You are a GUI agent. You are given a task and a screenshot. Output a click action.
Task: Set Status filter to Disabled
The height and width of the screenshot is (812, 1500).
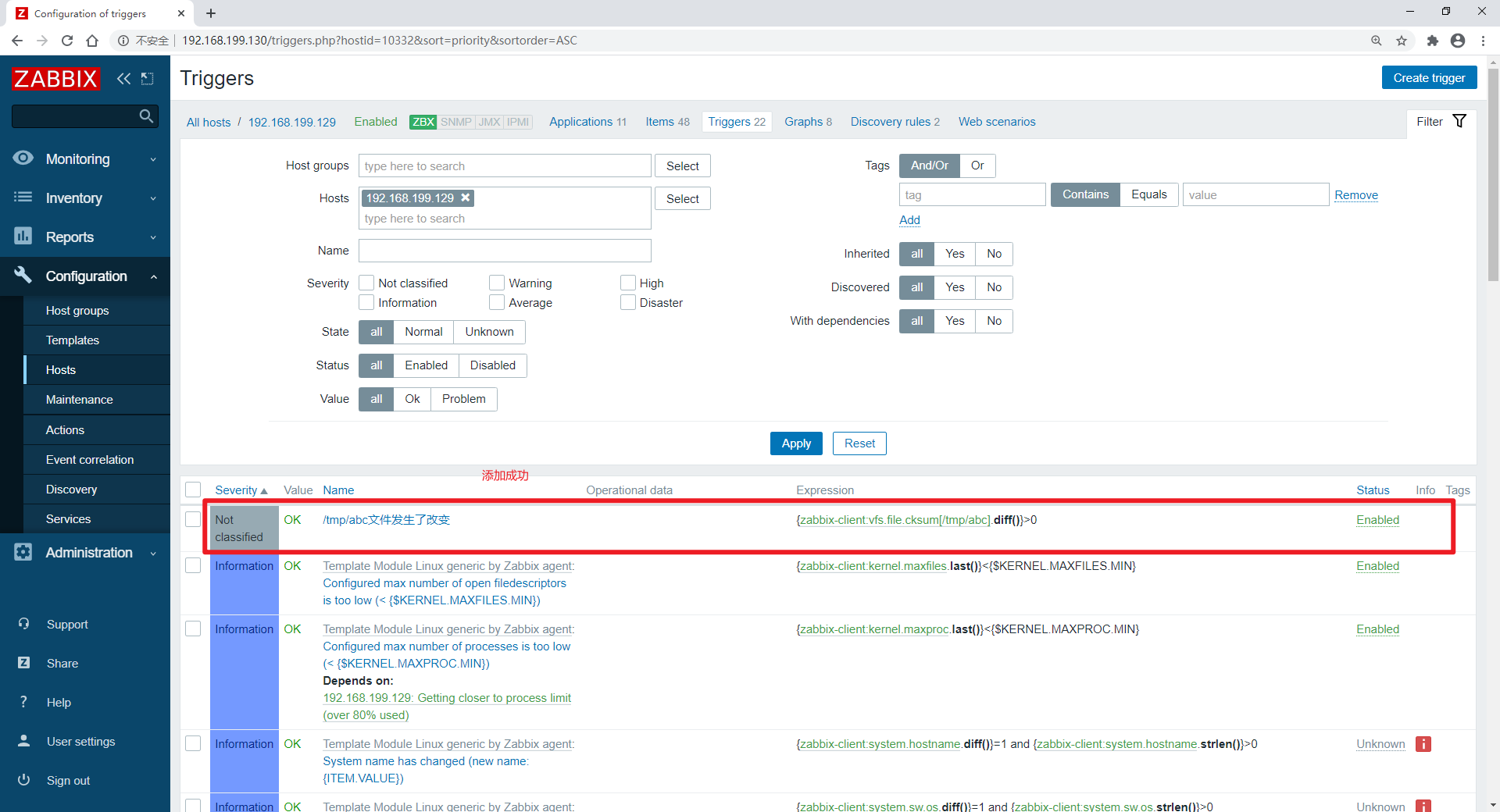pyautogui.click(x=492, y=365)
